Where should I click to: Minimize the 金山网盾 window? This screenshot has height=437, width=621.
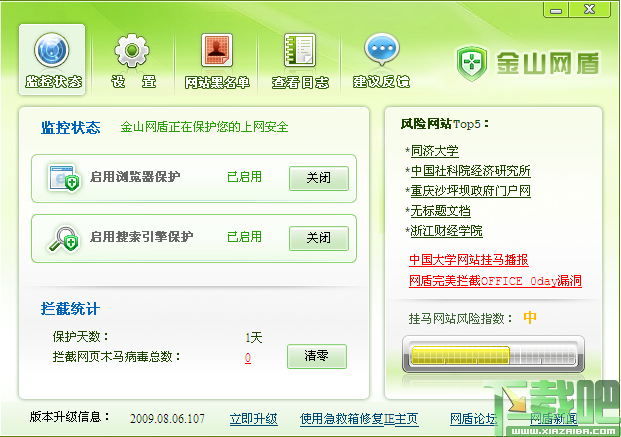coord(556,10)
